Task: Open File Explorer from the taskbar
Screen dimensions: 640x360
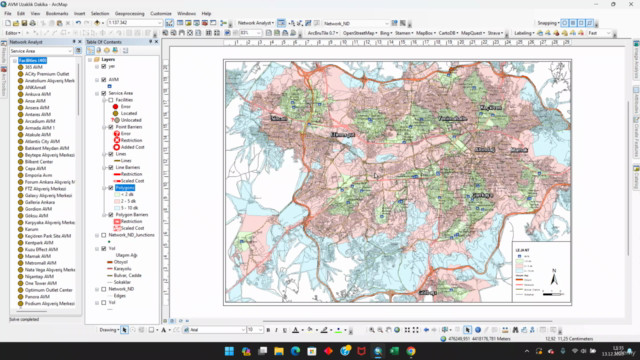Action: (x=279, y=351)
